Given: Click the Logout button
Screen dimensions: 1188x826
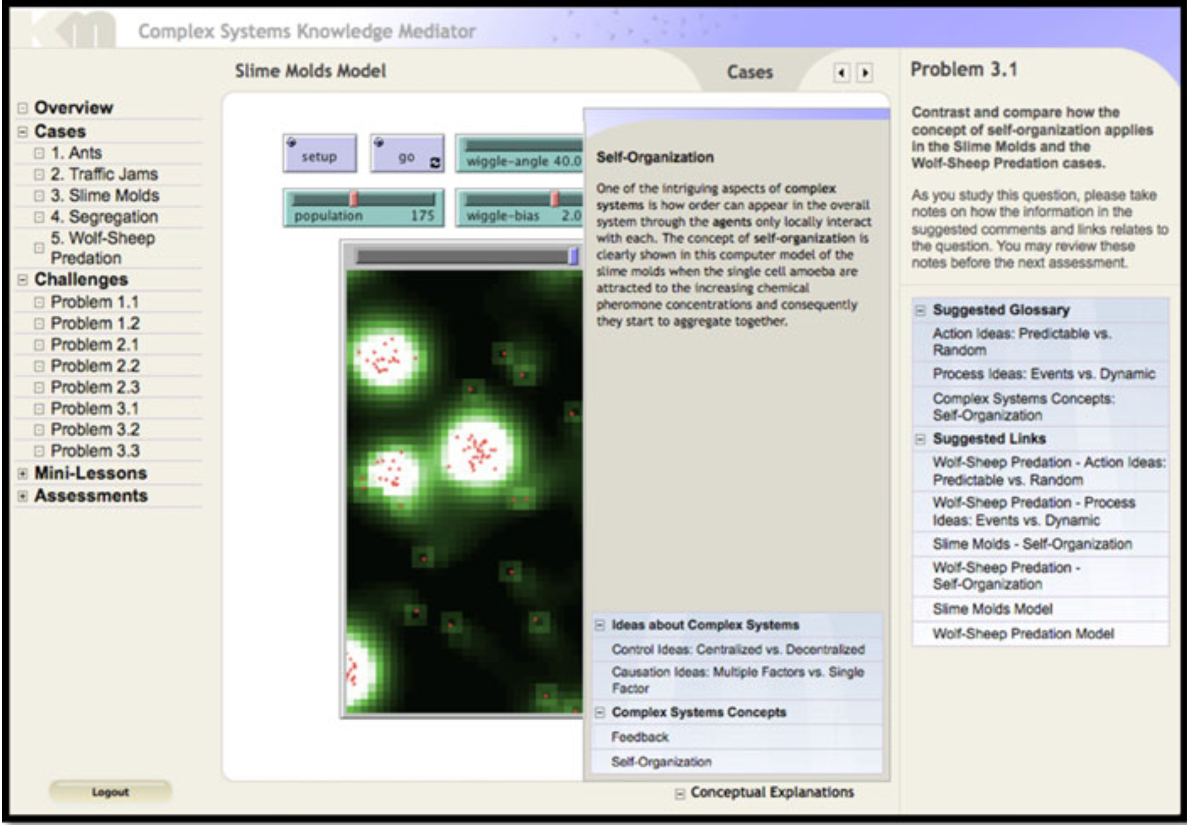Looking at the screenshot, I should (110, 792).
